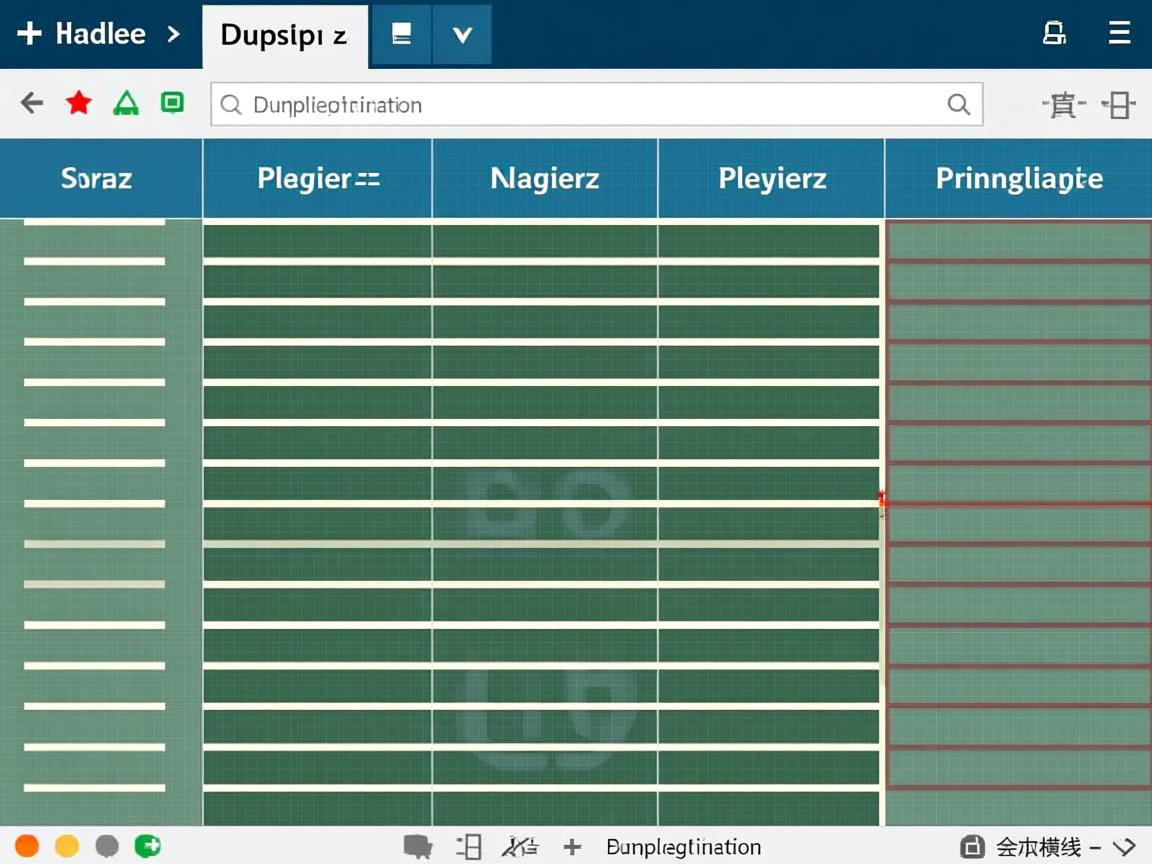Click the red star favorite icon
1152x864 pixels.
click(78, 103)
